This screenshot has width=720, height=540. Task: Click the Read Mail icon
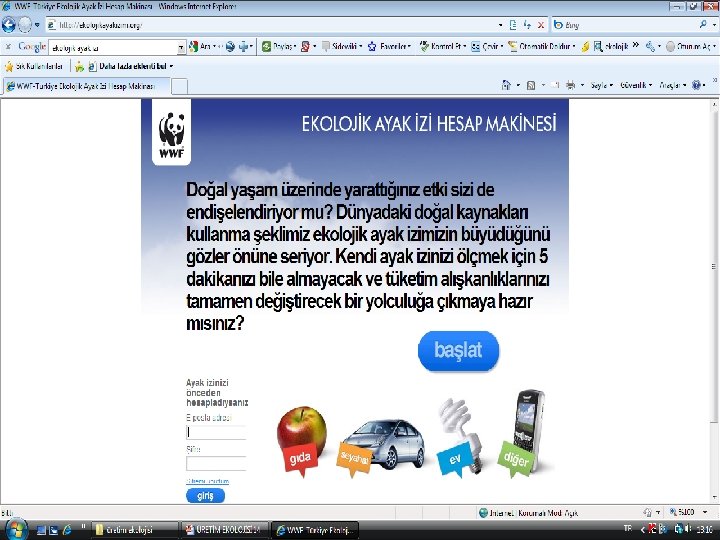pyautogui.click(x=555, y=85)
